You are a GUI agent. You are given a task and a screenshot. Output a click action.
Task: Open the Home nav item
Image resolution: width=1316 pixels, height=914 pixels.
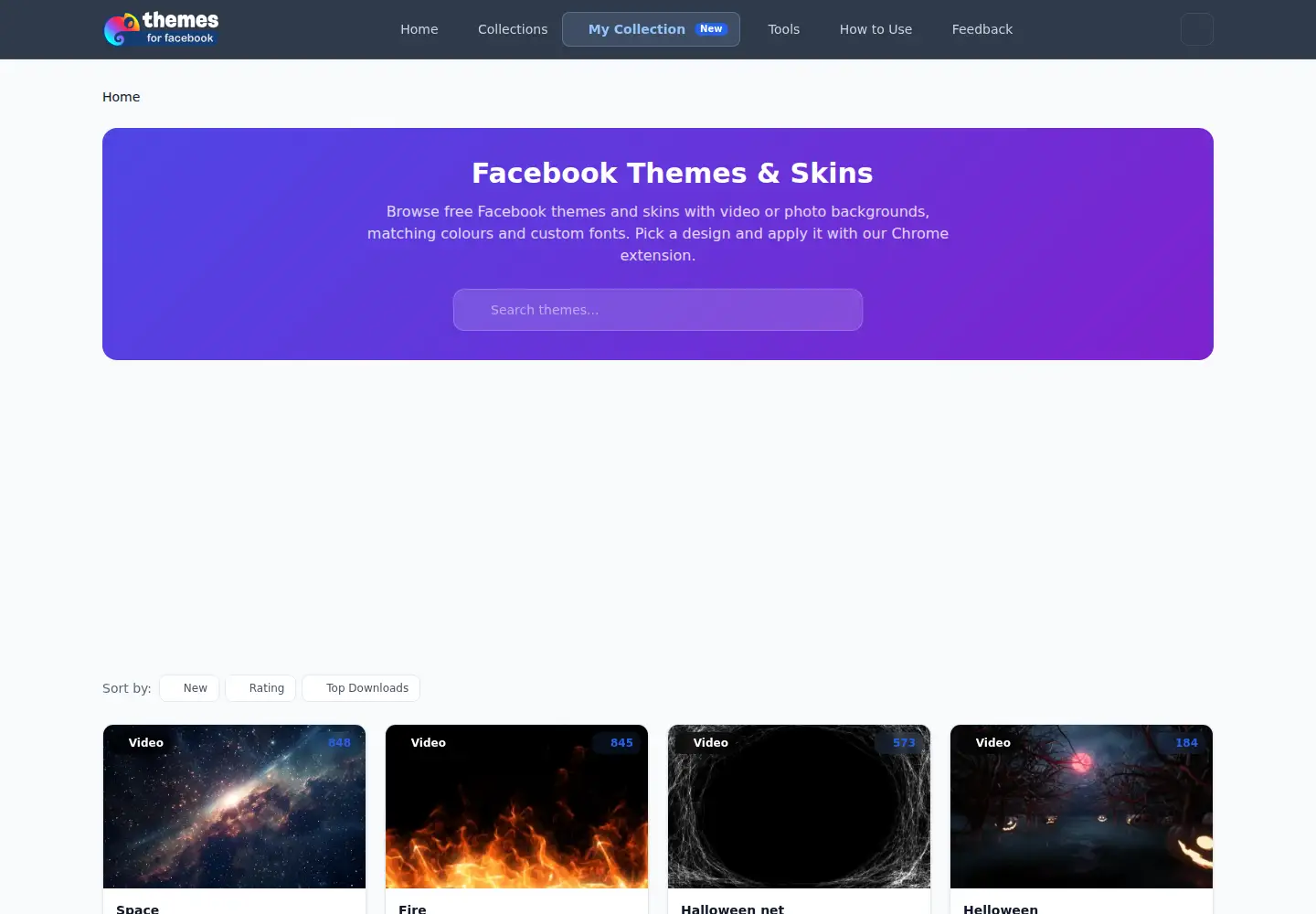[x=419, y=29]
